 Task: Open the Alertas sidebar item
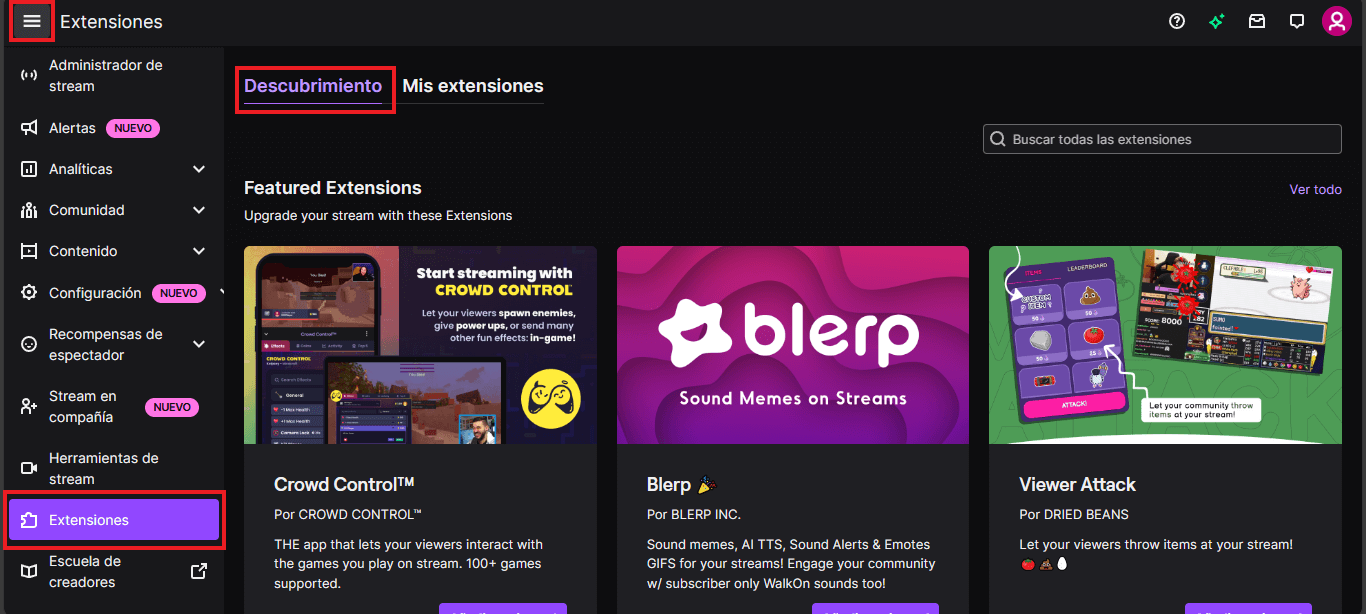tap(114, 128)
